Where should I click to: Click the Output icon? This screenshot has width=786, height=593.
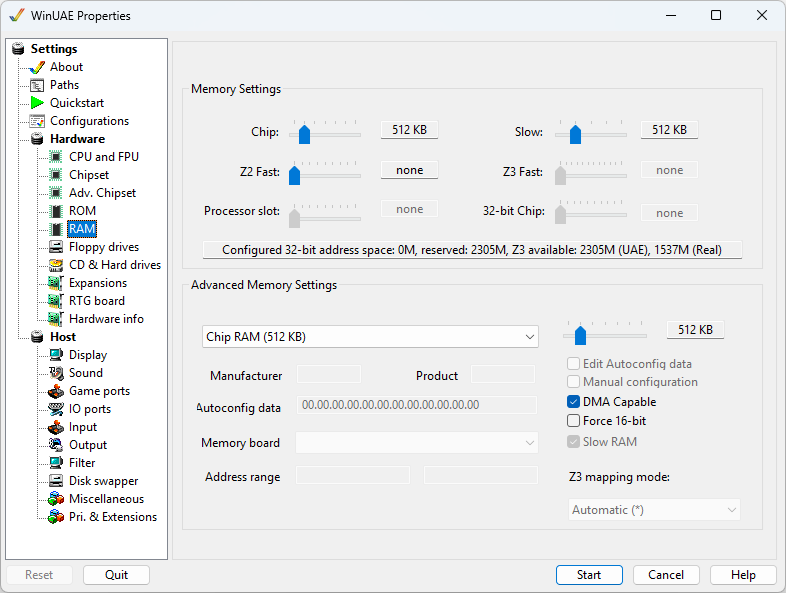click(56, 445)
